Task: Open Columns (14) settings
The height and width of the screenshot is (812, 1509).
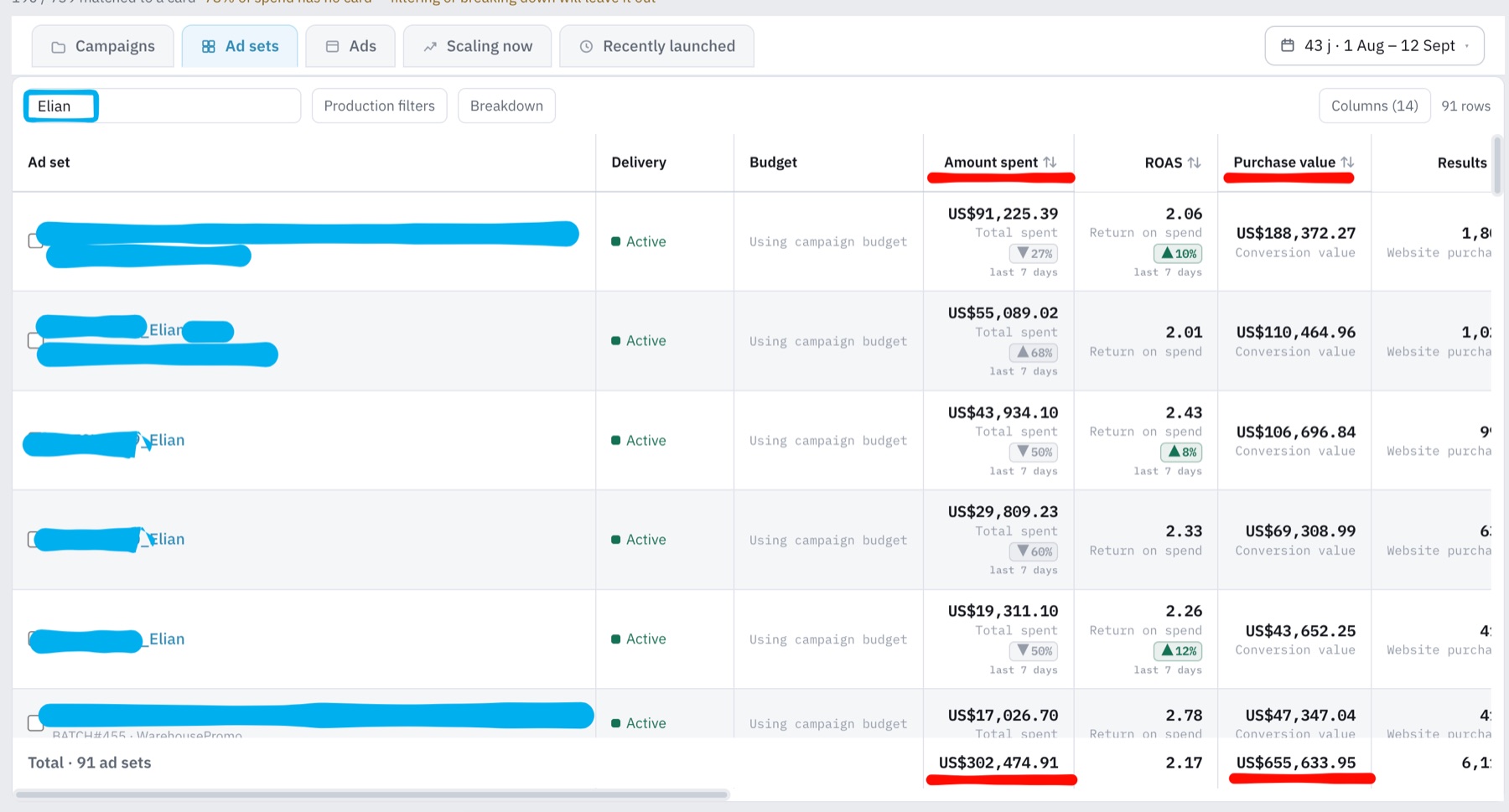Action: tap(1374, 106)
